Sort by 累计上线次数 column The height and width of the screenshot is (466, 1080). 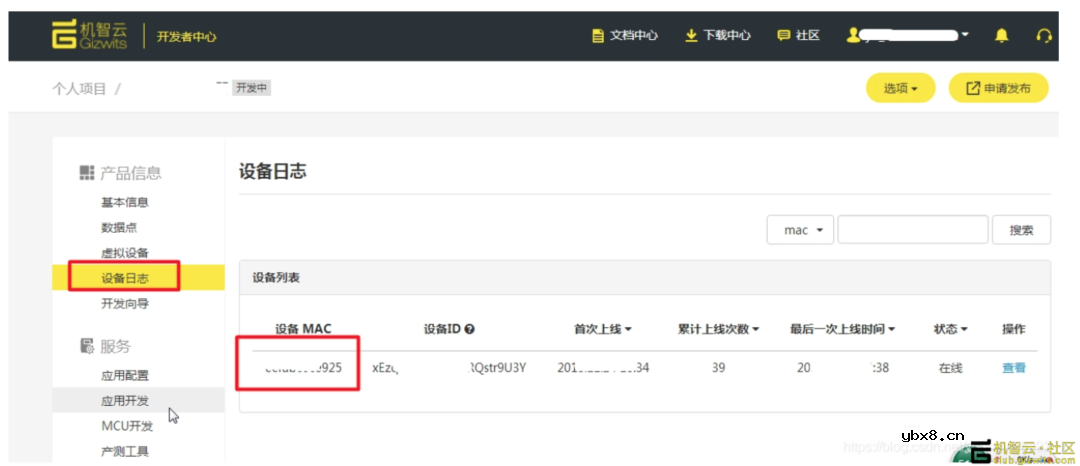tap(718, 329)
